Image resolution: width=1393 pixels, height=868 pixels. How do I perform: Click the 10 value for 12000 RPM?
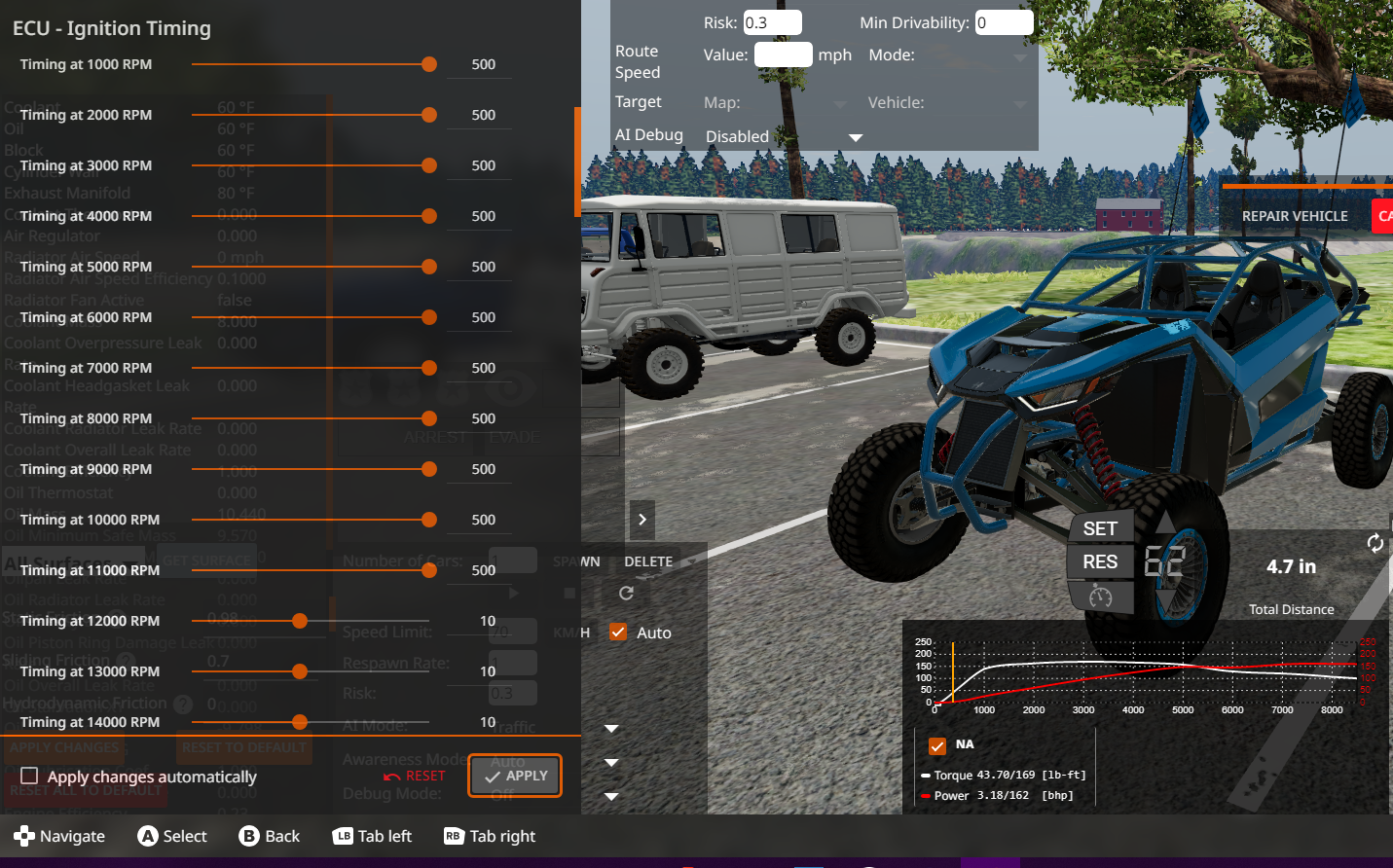[488, 621]
